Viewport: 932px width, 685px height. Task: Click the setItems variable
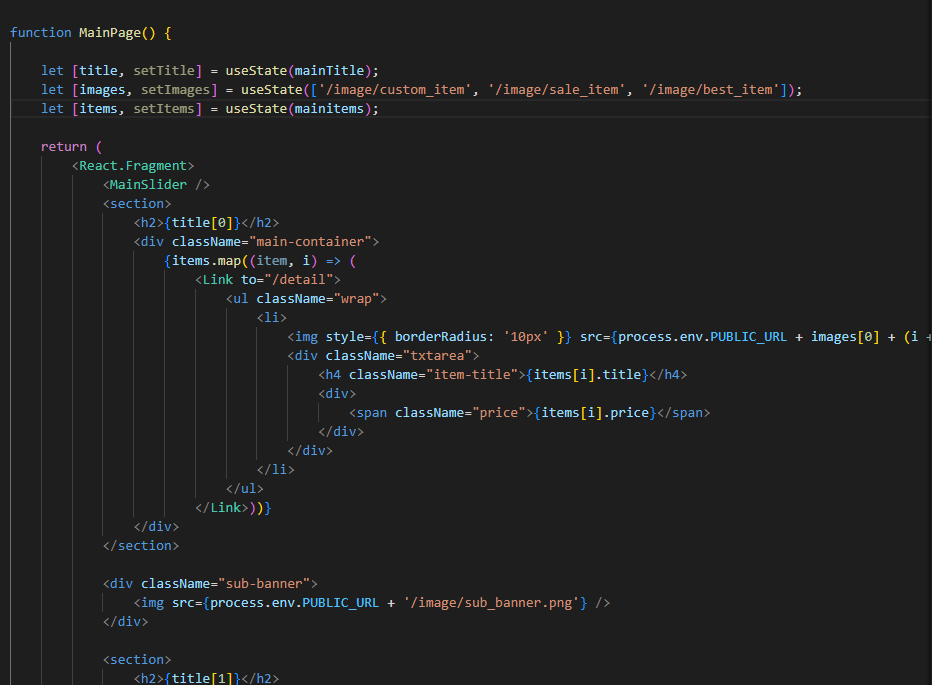tap(163, 109)
